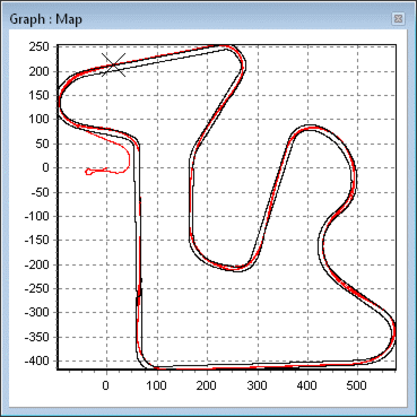Click the Graph : Map title text

click(x=46, y=19)
